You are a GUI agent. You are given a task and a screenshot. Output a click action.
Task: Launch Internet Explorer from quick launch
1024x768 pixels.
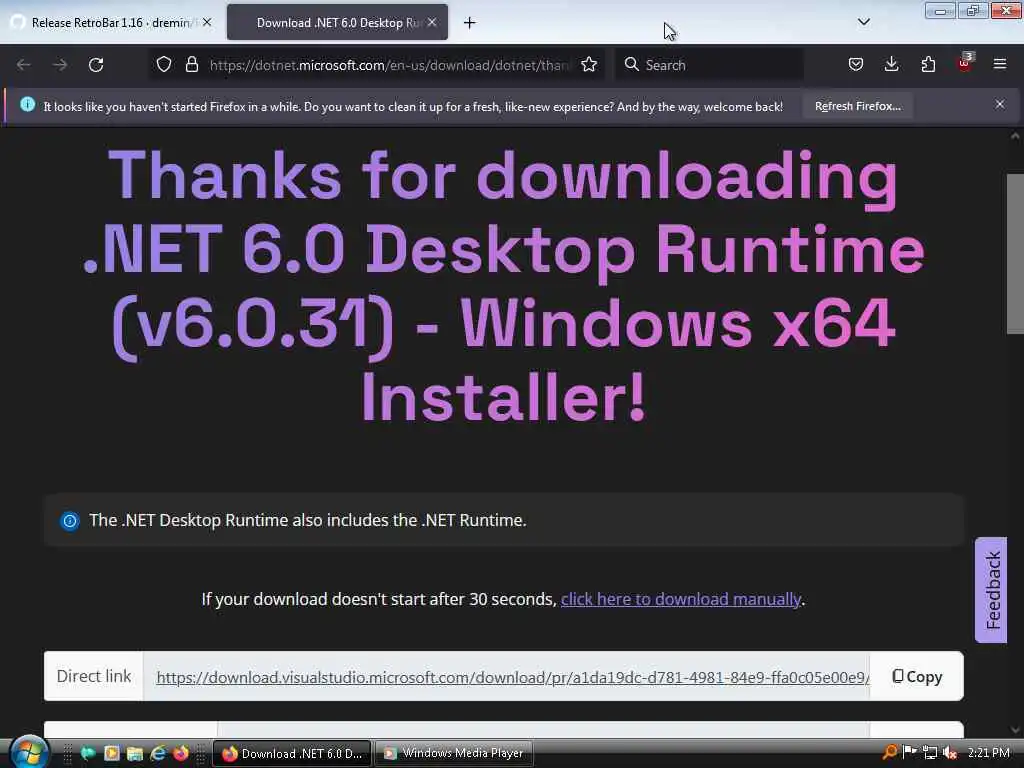pyautogui.click(x=158, y=754)
